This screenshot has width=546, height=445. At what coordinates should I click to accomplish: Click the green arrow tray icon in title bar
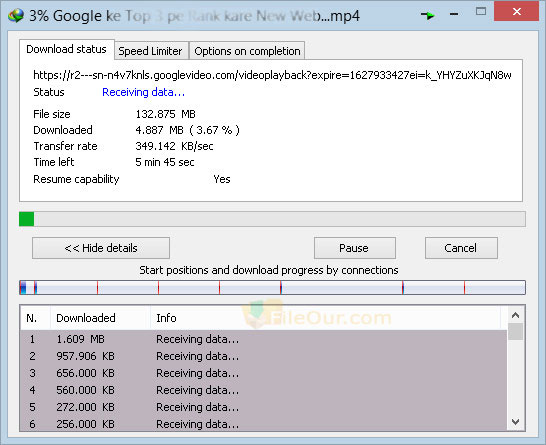pos(427,15)
